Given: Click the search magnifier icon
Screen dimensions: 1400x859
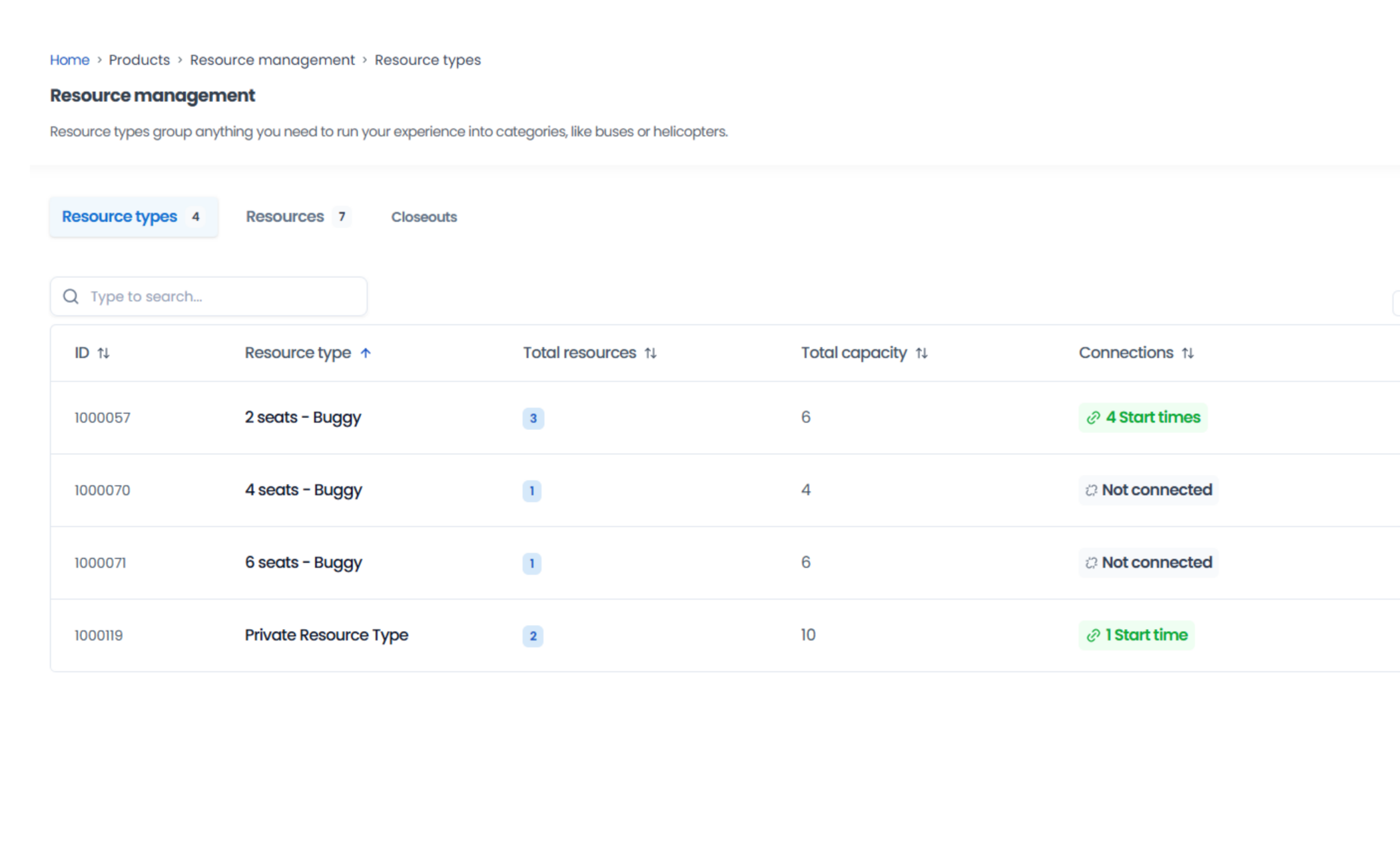Looking at the screenshot, I should click(71, 296).
